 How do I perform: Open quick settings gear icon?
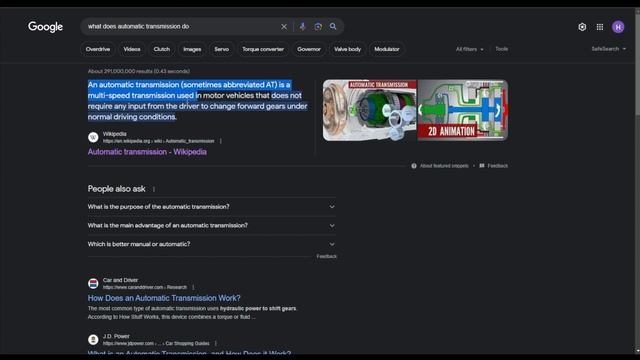pos(582,27)
